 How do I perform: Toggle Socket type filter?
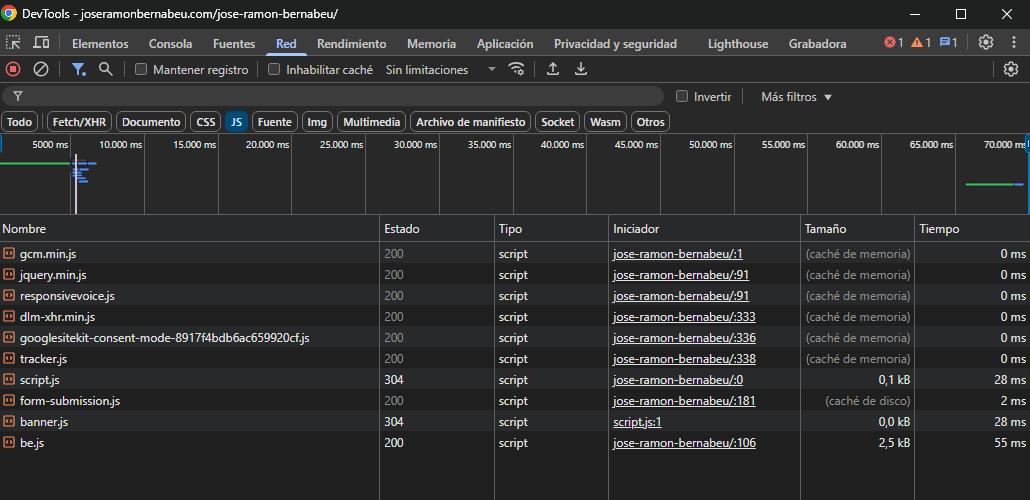558,122
